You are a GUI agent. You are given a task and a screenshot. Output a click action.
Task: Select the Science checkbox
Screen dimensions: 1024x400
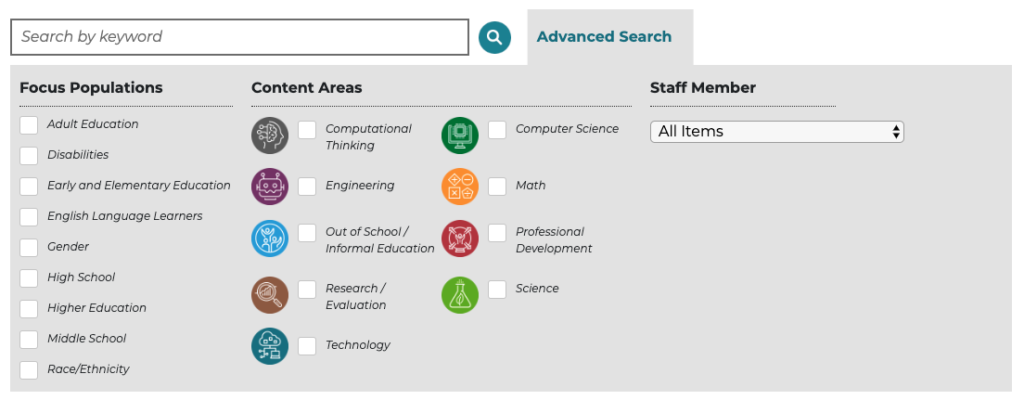coord(497,290)
